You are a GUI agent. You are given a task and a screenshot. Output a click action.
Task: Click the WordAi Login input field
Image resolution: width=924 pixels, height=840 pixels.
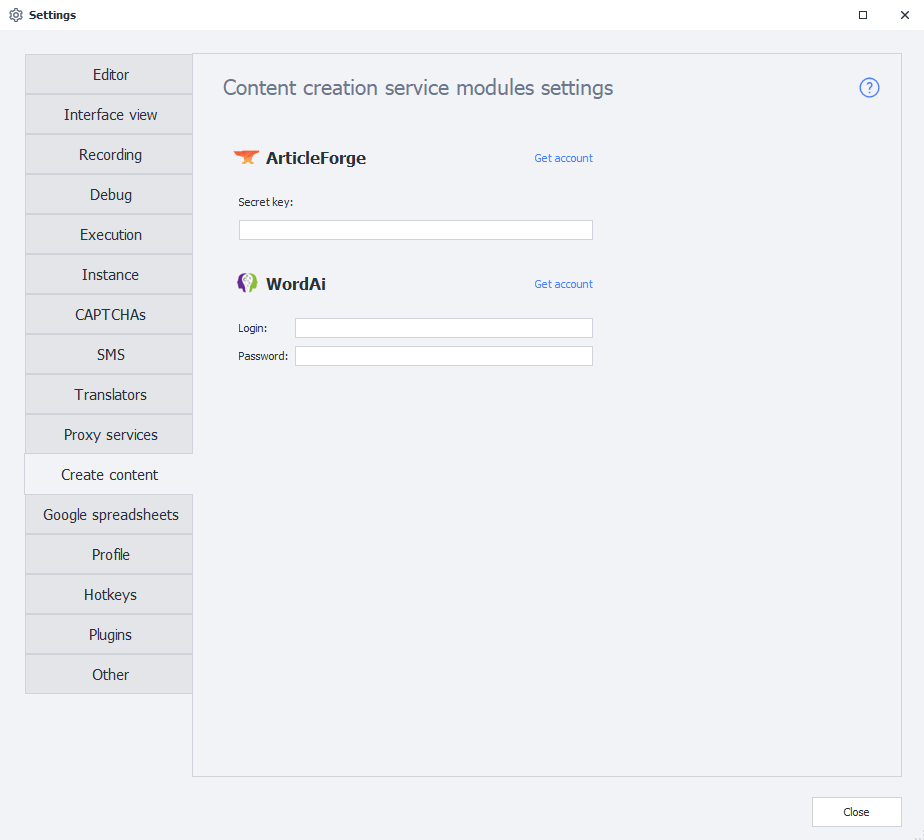443,328
